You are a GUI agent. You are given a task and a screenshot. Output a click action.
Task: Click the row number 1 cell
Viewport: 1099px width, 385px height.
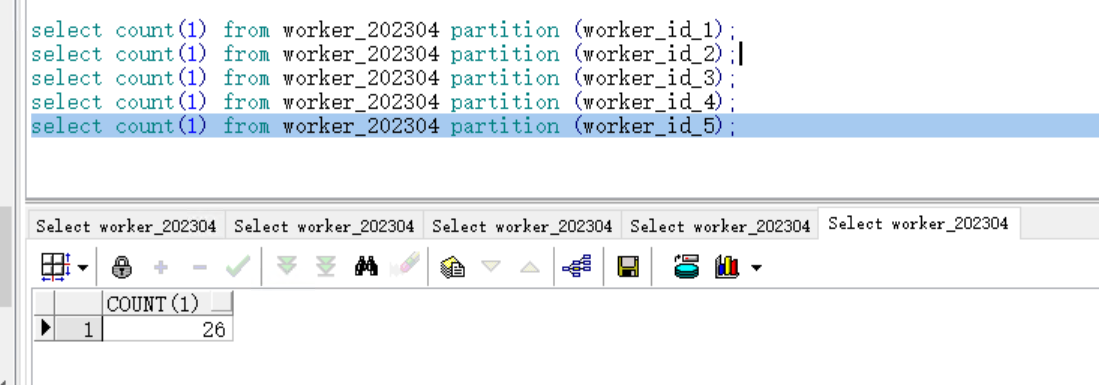tap(79, 329)
